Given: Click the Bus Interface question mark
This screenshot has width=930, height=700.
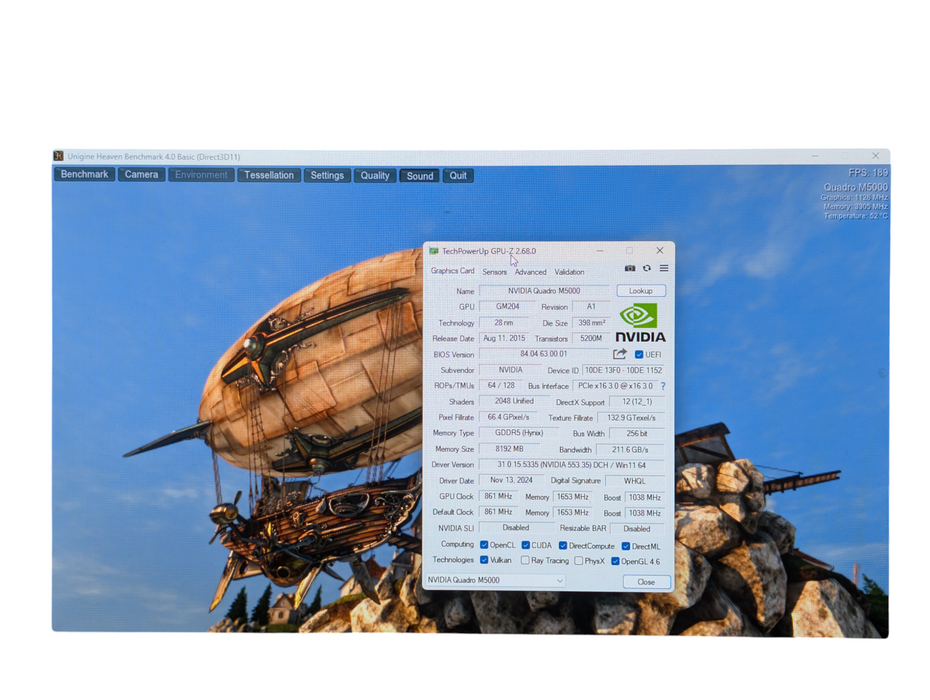Looking at the screenshot, I should click(x=663, y=386).
